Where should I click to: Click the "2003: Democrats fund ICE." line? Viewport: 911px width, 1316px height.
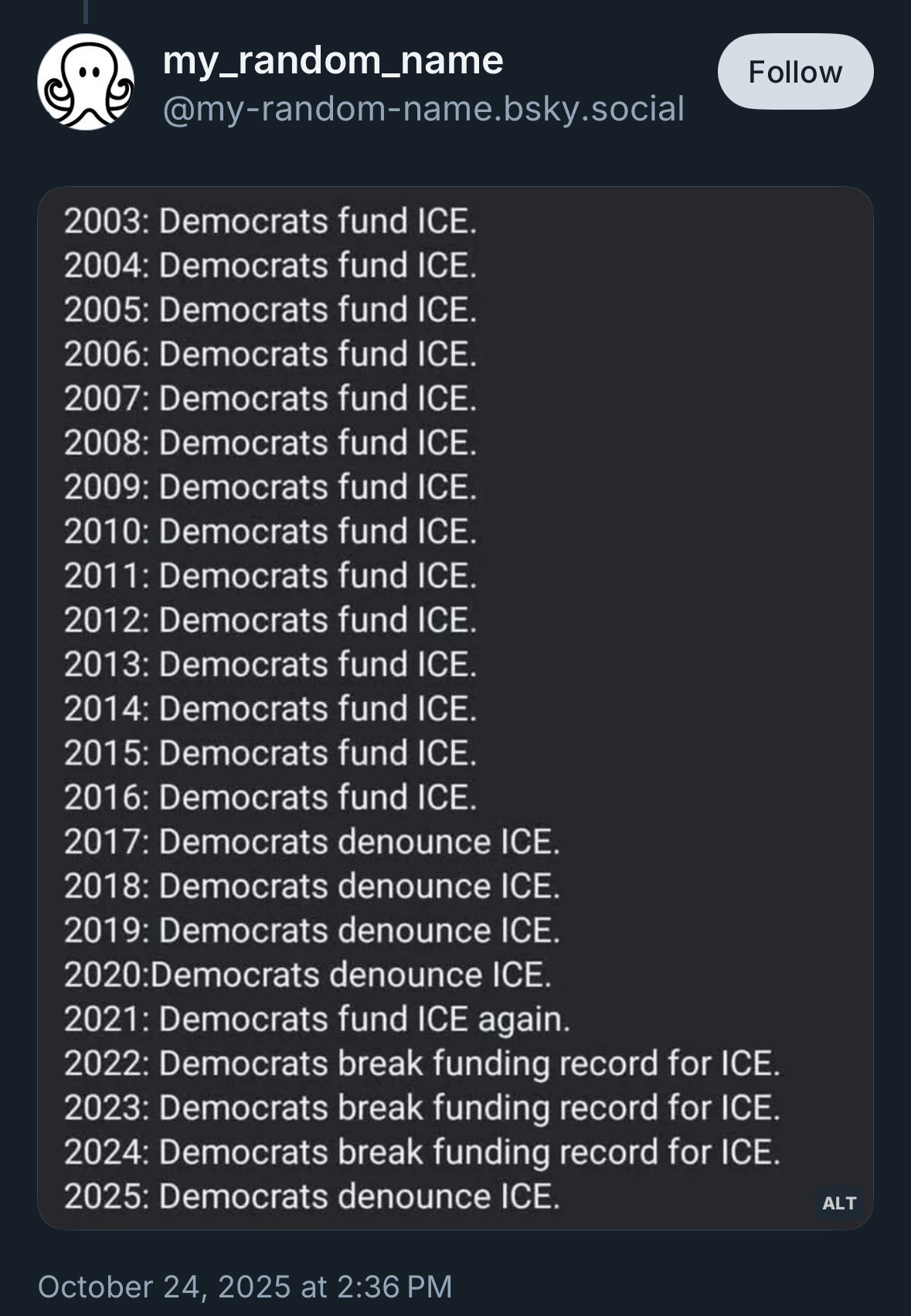270,222
